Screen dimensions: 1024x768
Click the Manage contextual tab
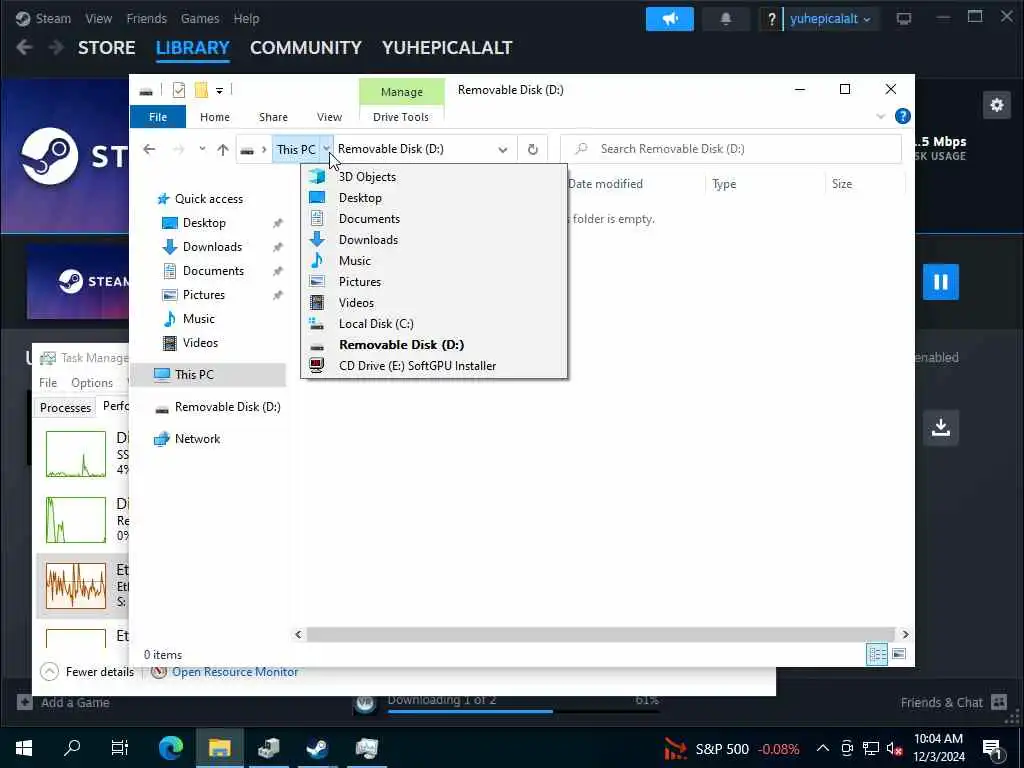click(402, 92)
